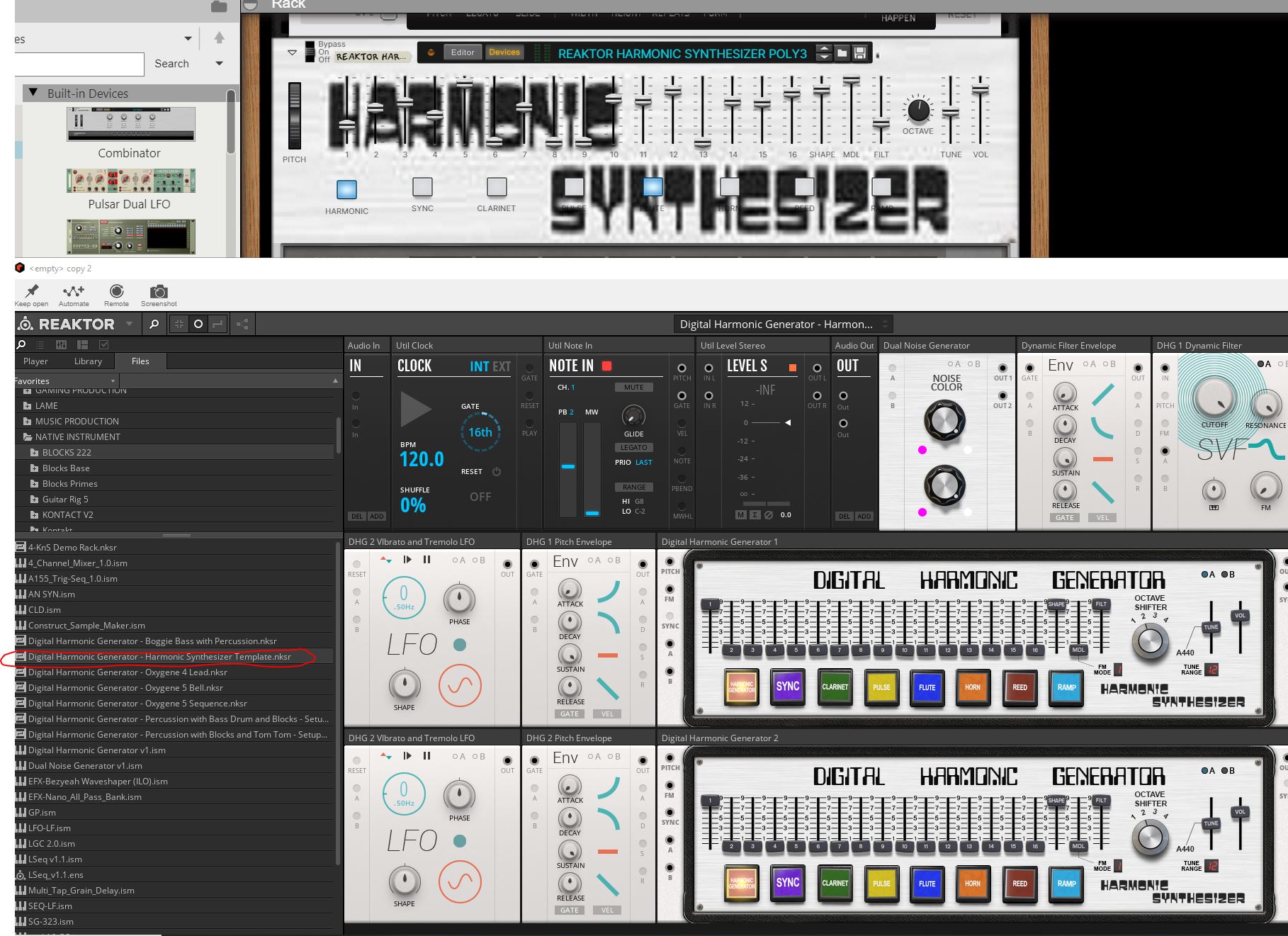
Task: Click the MW mod wheel slider in Note In
Action: [x=592, y=470]
